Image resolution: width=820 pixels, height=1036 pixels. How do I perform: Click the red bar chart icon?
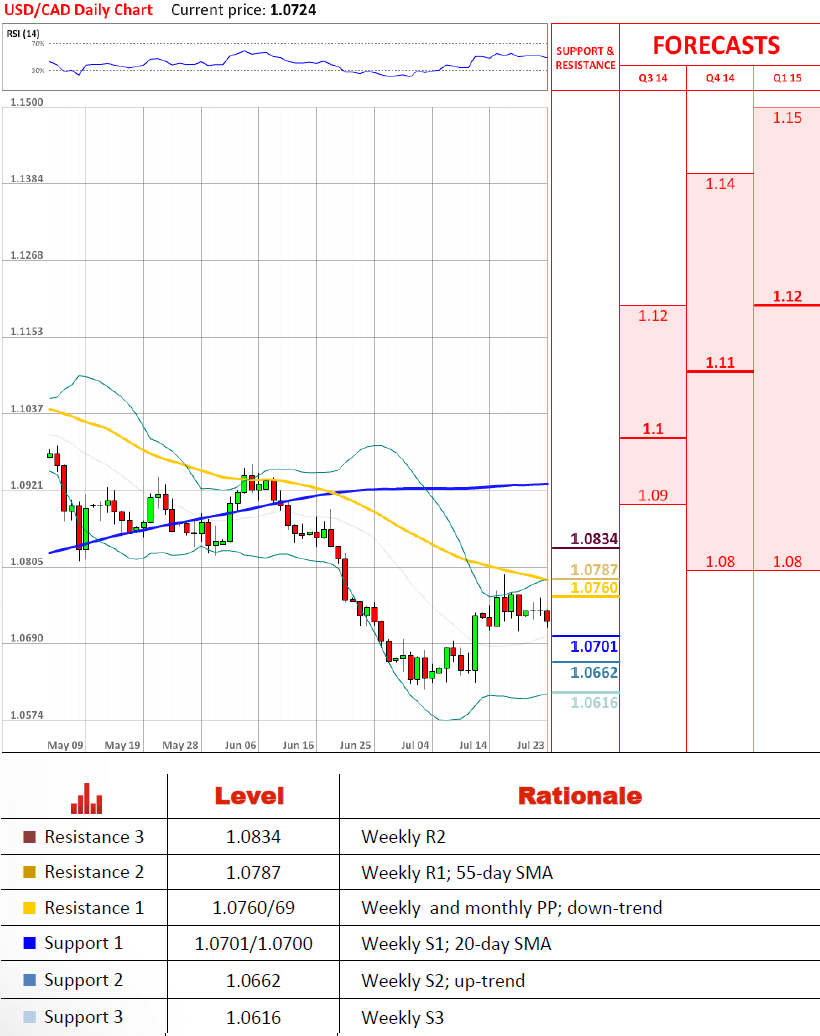[x=87, y=798]
